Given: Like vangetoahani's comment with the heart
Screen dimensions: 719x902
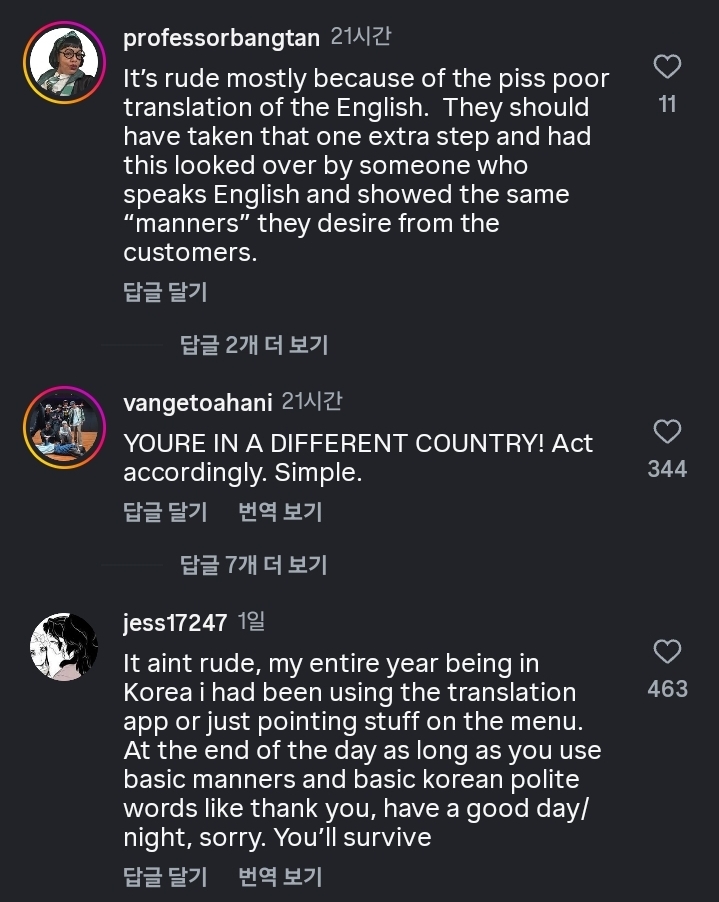Looking at the screenshot, I should pos(667,432).
